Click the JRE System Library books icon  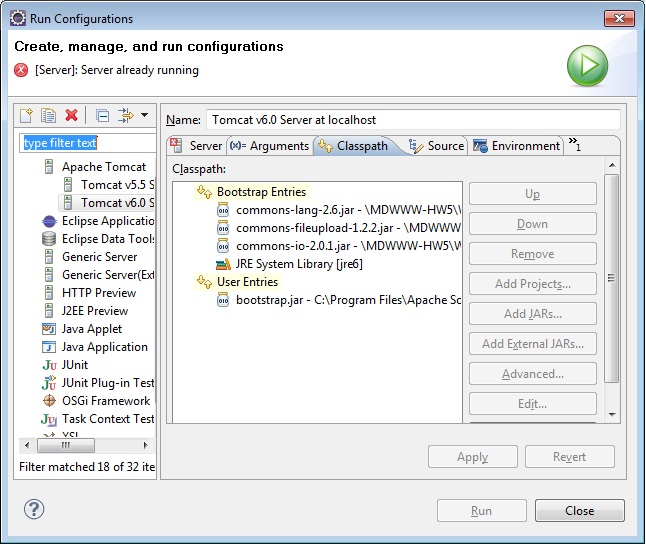coord(223,264)
